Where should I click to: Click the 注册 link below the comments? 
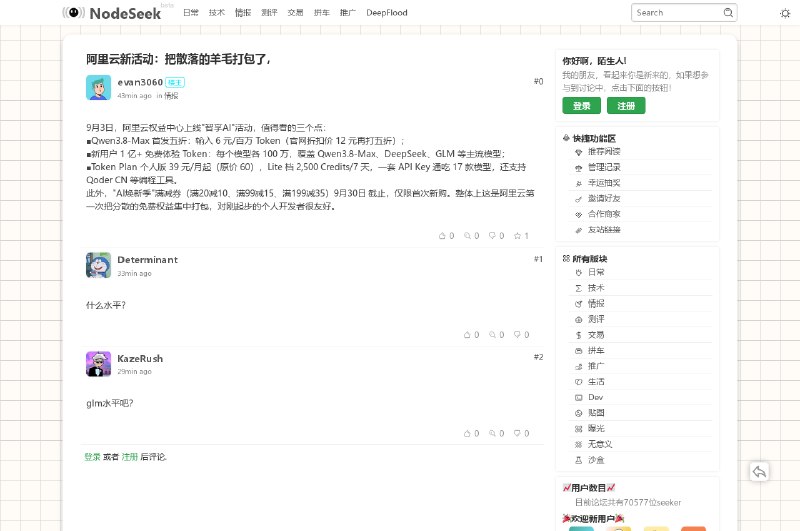point(130,457)
